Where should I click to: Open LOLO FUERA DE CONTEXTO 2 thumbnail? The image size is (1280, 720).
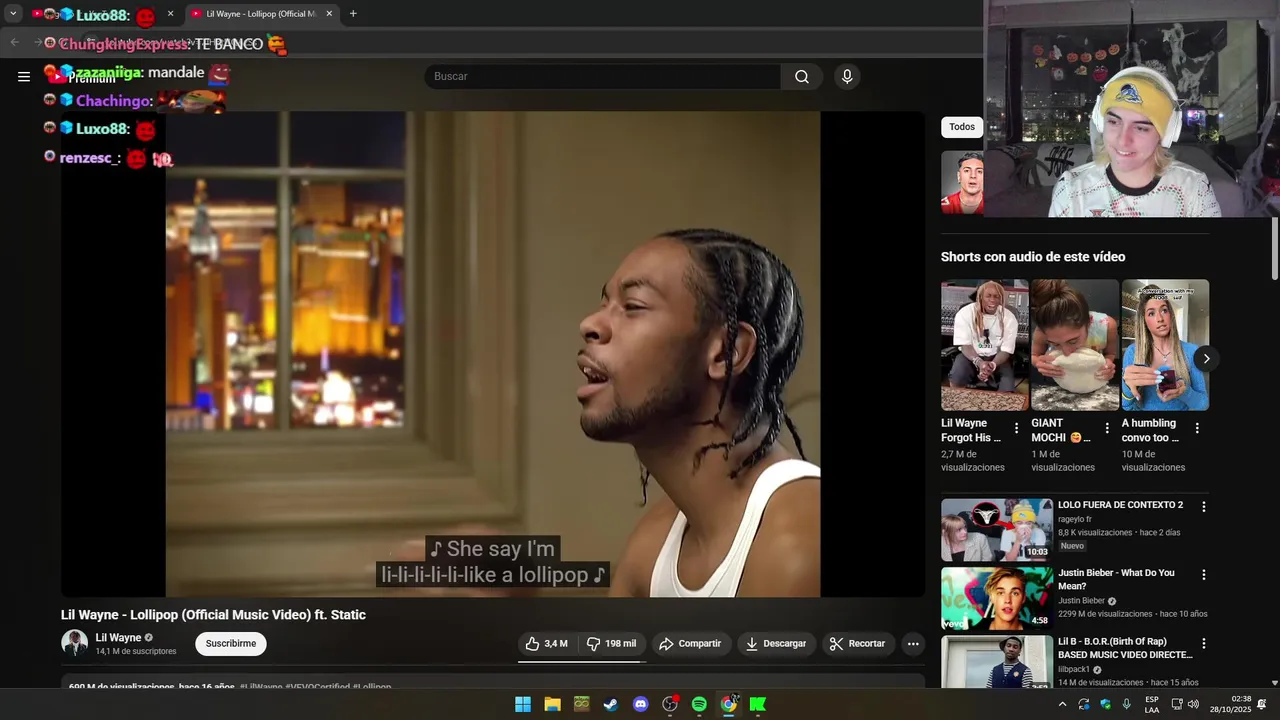[x=997, y=530]
